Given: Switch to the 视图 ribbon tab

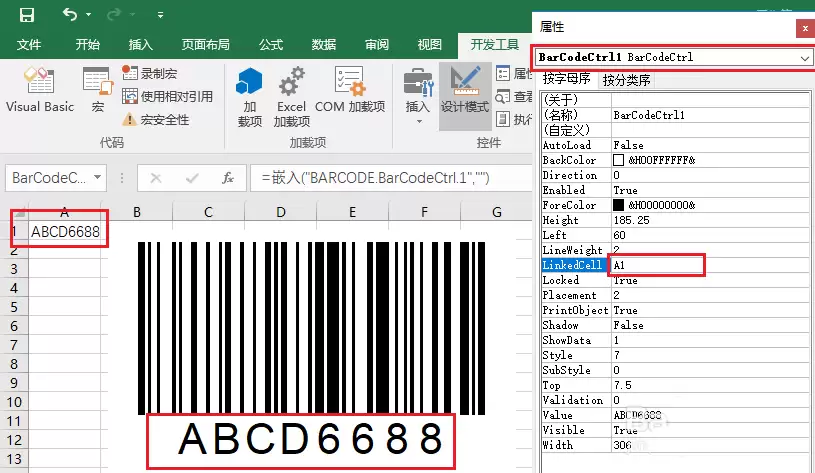Looking at the screenshot, I should 429,45.
